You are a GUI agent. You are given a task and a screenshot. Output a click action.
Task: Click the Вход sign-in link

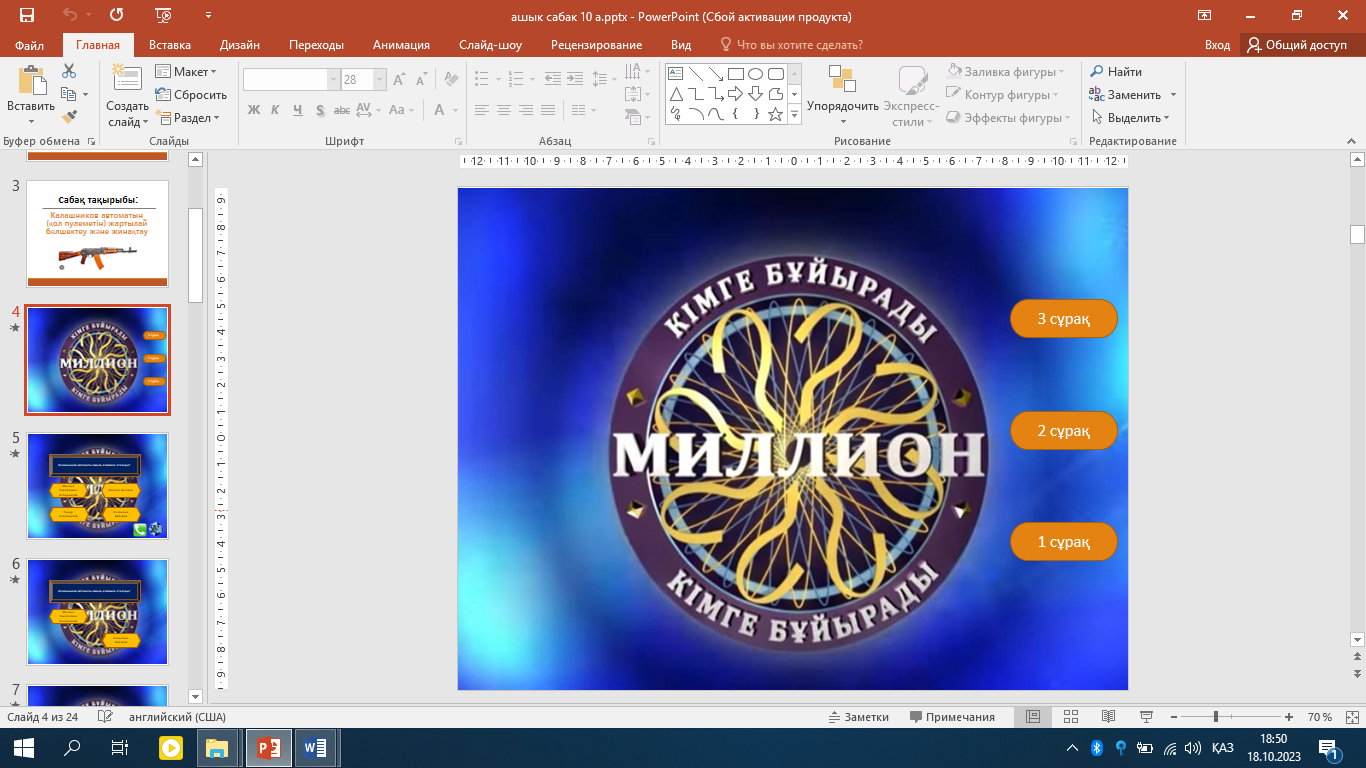(x=1217, y=45)
